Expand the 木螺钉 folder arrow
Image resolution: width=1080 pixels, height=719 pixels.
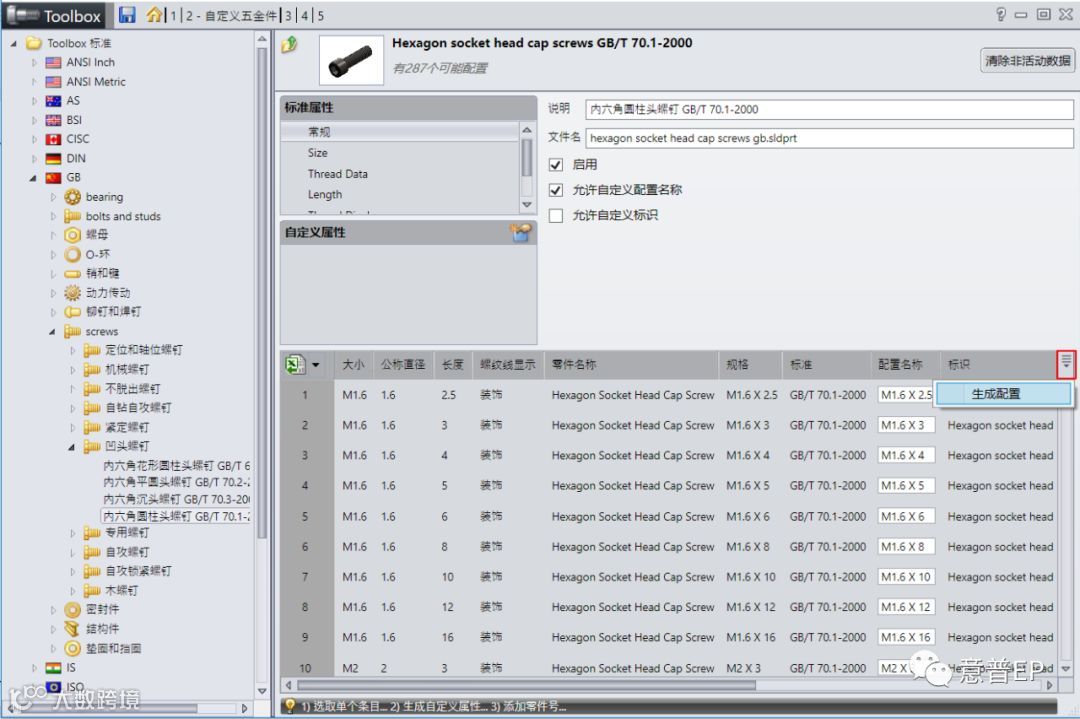(x=72, y=591)
